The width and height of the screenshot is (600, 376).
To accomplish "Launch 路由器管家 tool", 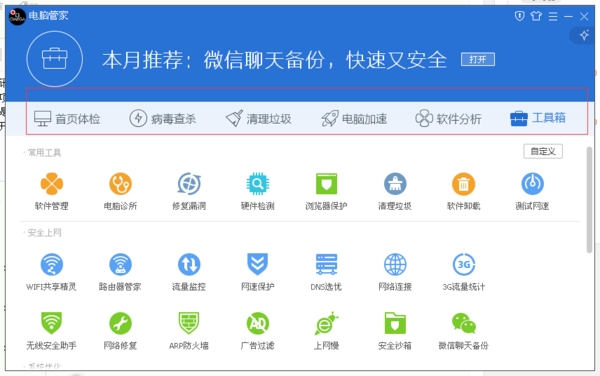I will point(120,272).
